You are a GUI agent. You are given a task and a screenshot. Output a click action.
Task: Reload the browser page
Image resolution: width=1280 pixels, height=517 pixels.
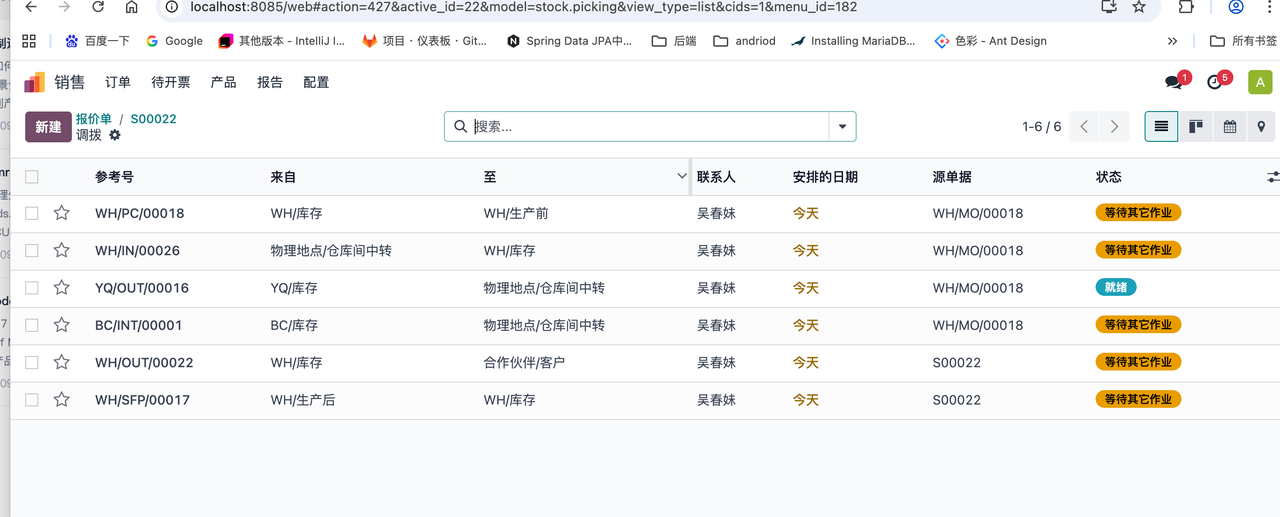97,7
